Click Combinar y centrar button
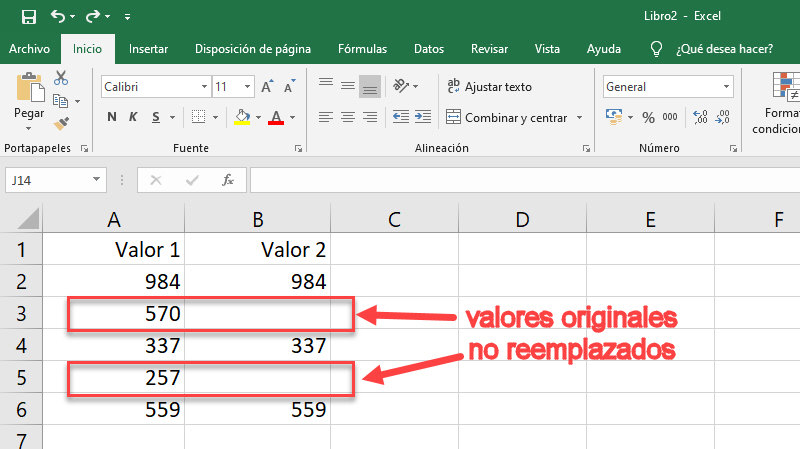 pos(514,118)
